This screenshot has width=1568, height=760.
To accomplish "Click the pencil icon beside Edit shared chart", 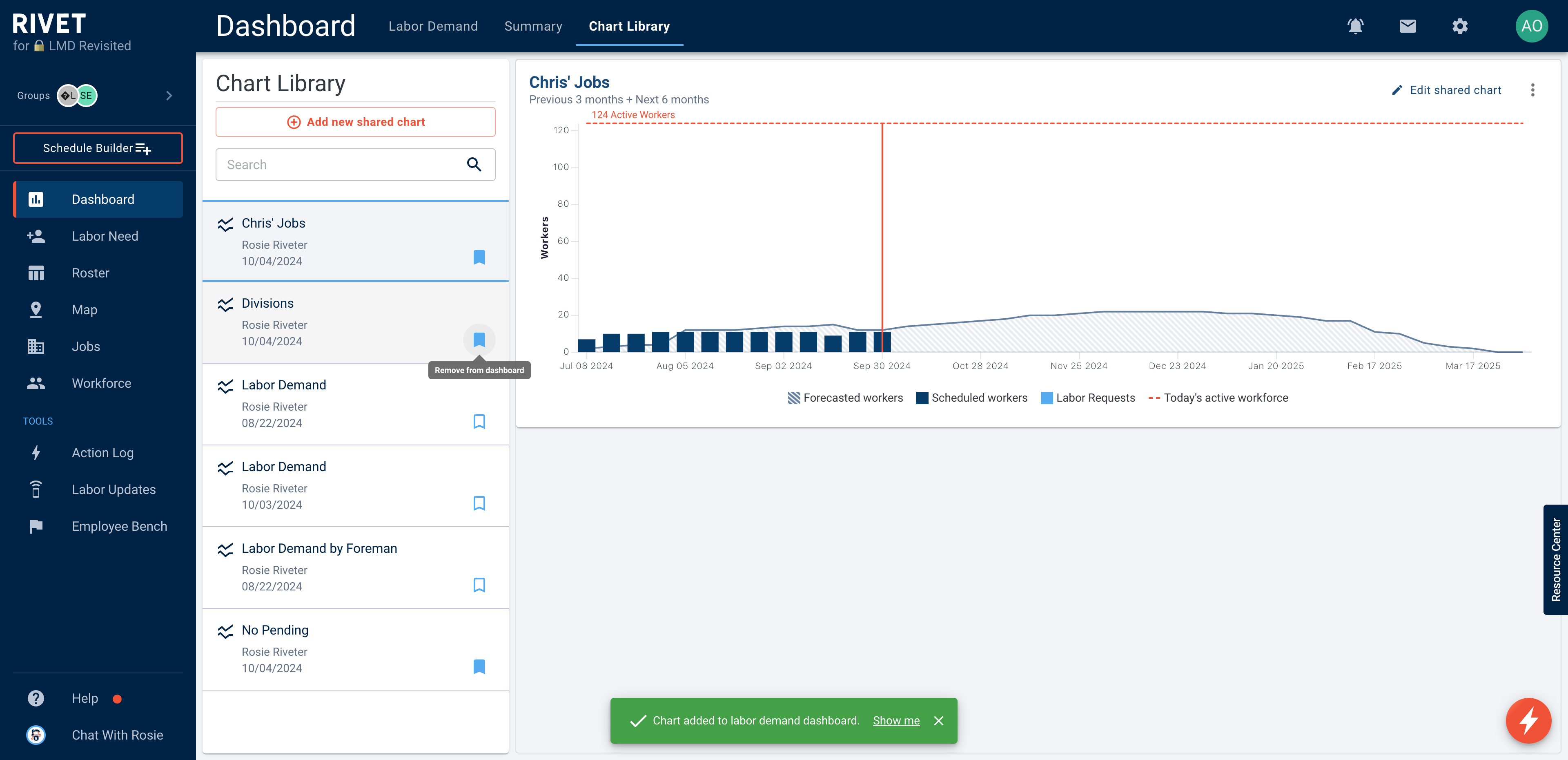I will click(1397, 90).
